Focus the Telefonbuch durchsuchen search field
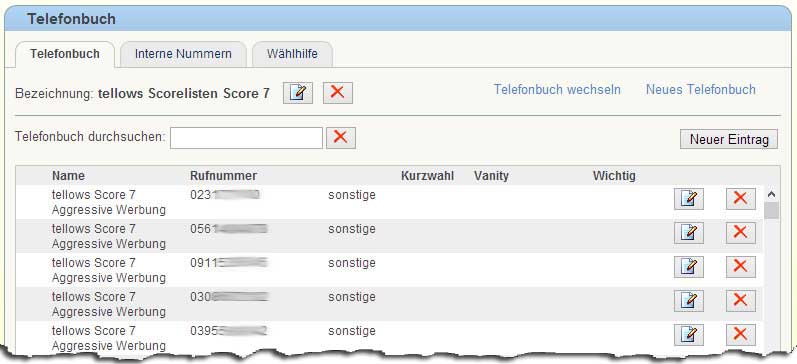Viewport: 797px width, 364px height. tap(247, 138)
